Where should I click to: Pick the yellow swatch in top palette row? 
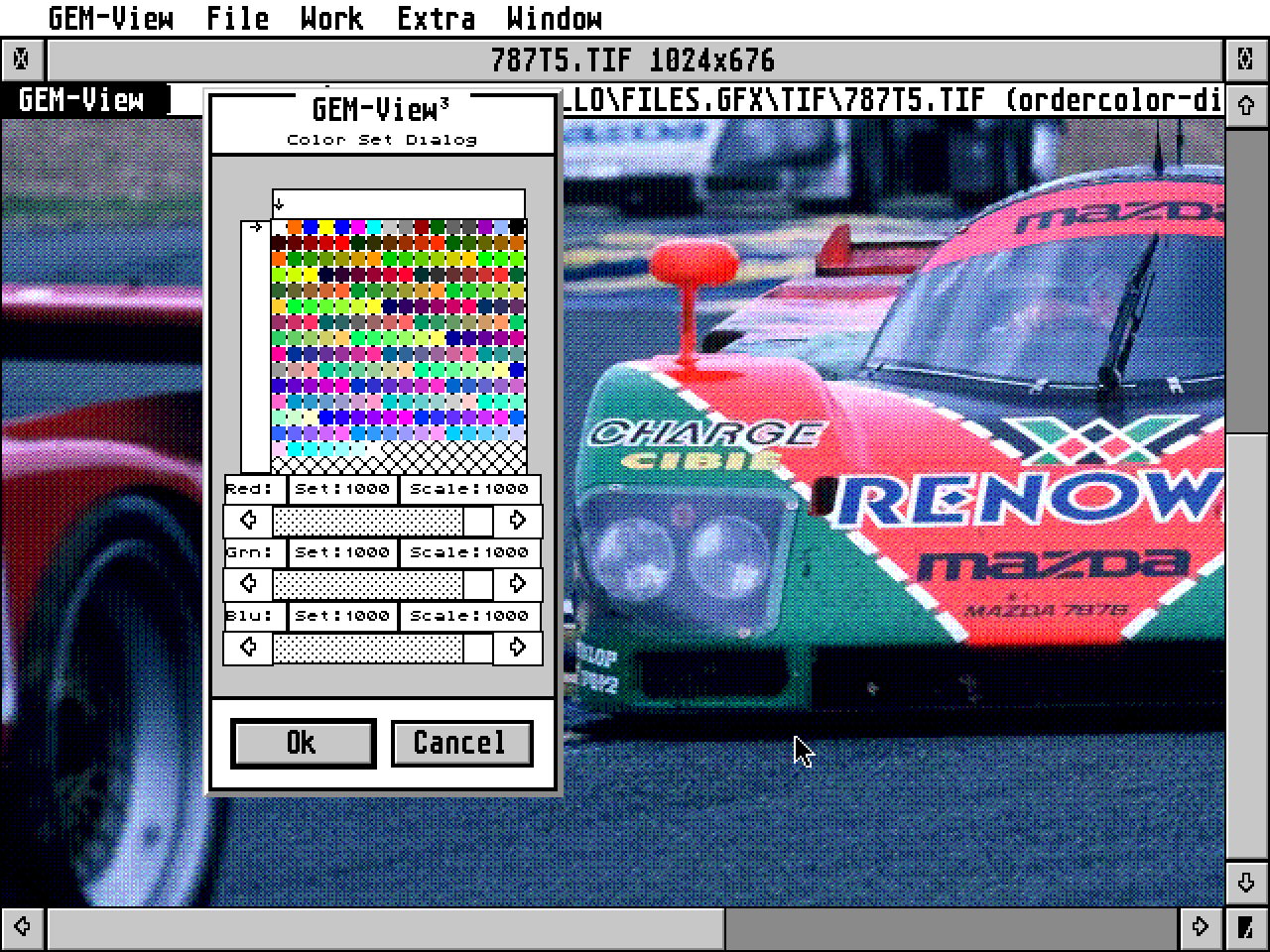point(326,227)
